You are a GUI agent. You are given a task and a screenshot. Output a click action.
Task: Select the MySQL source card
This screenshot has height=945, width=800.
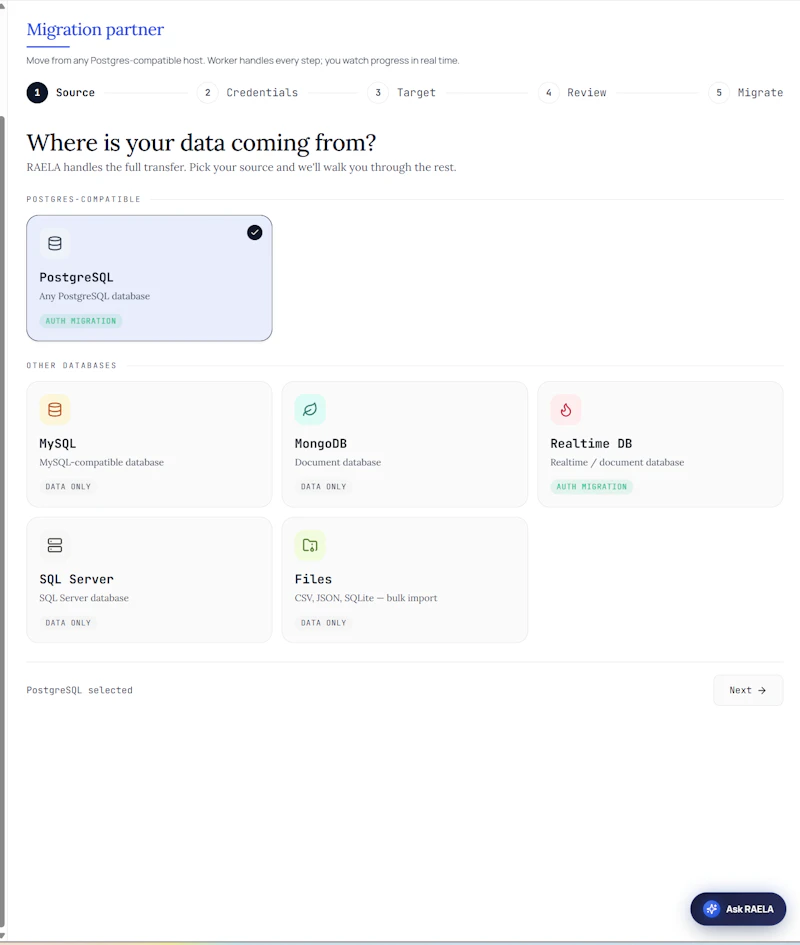point(150,444)
